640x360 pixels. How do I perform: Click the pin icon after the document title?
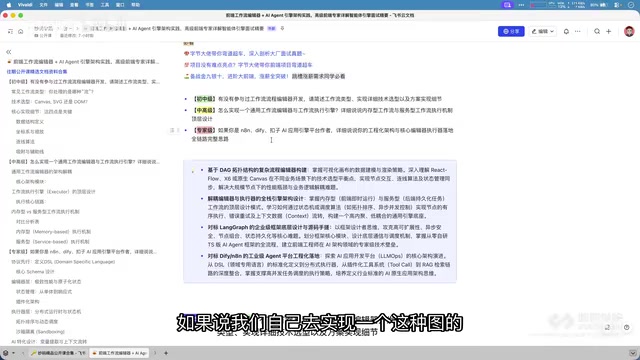(282, 29)
